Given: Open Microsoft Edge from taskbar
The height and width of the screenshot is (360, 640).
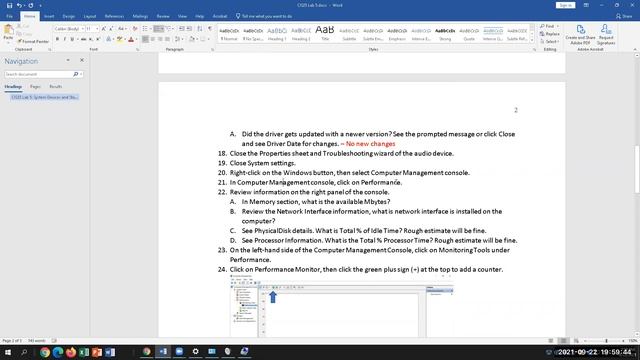Looking at the screenshot, I should point(58,352).
